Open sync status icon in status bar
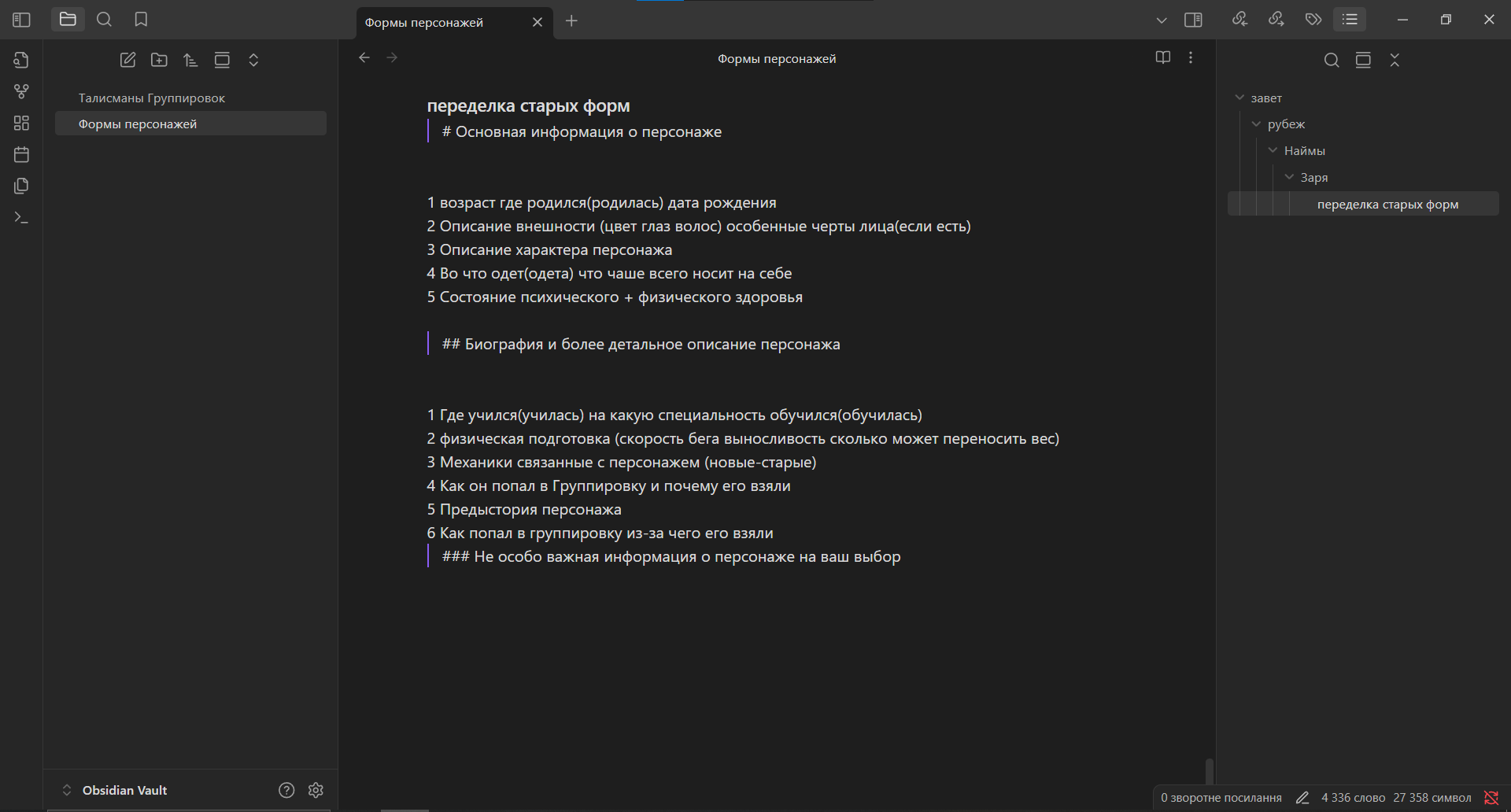The width and height of the screenshot is (1511, 812). coord(1491,798)
